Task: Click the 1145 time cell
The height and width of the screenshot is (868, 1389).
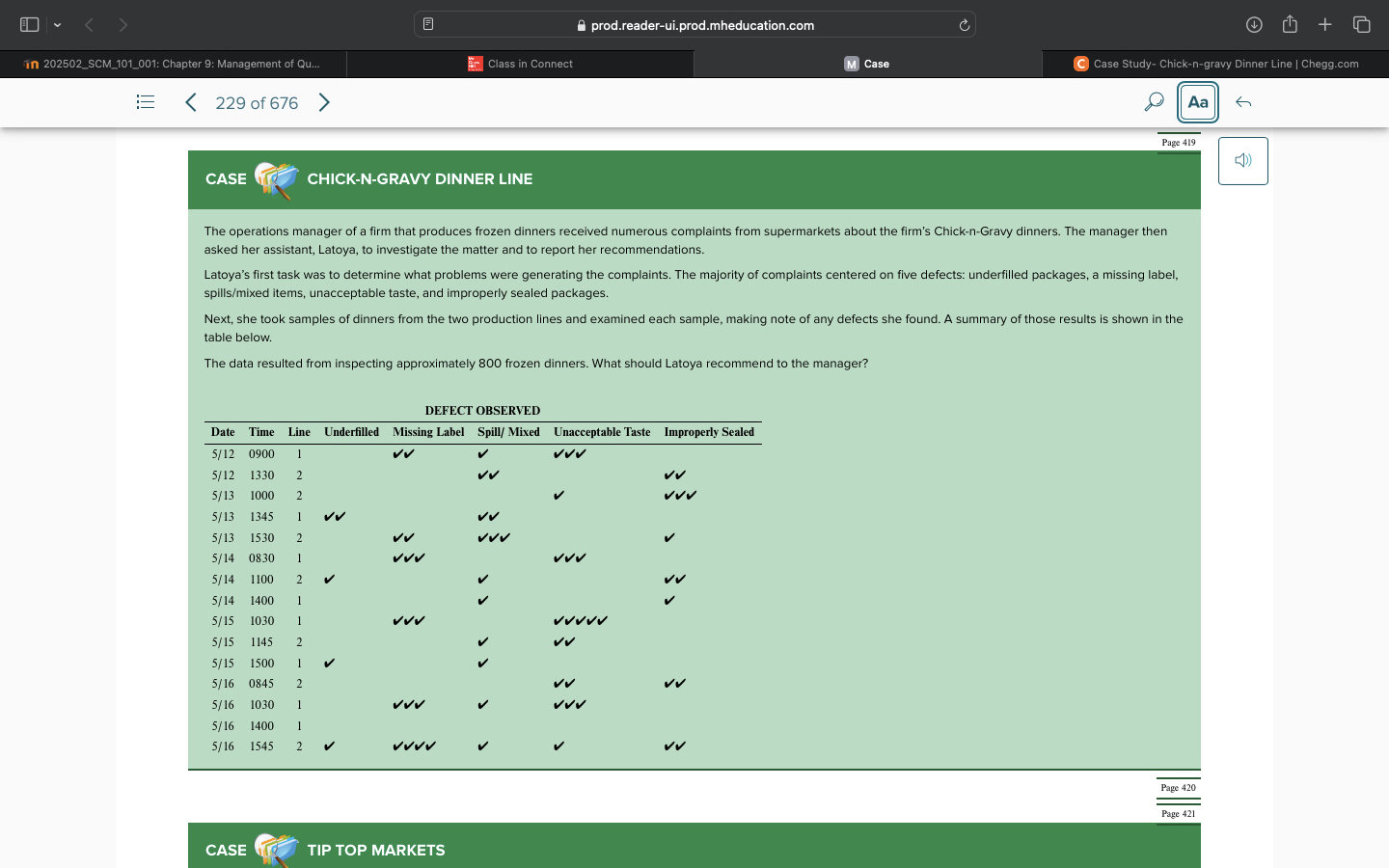Action: click(x=261, y=642)
